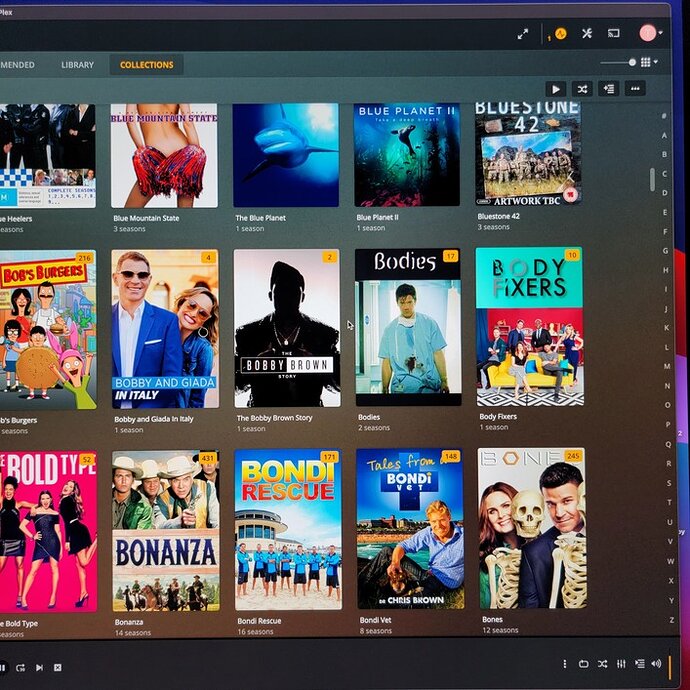Click the 'Bonanza' title text
The width and height of the screenshot is (690, 690).
tap(129, 622)
